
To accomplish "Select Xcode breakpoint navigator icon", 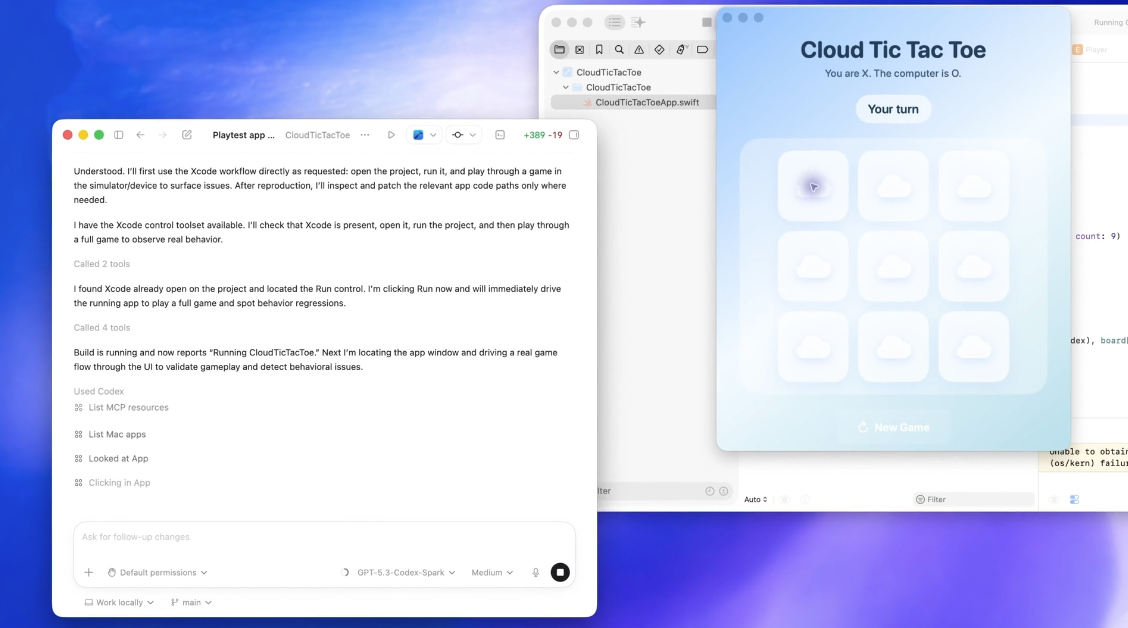I will pyautogui.click(x=702, y=50).
